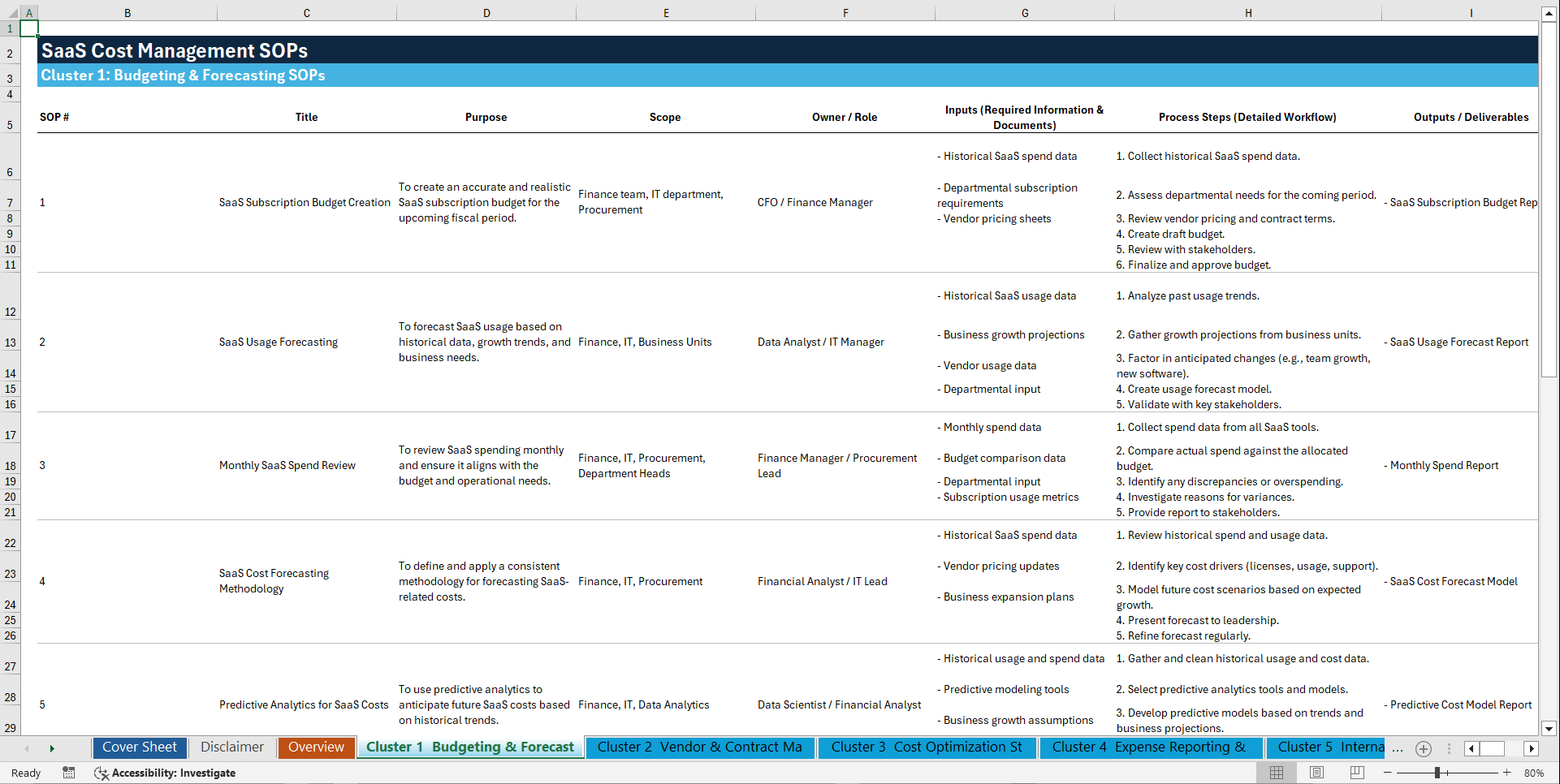The image size is (1560, 784).
Task: Click the macro recording icon near Ready
Action: click(69, 773)
